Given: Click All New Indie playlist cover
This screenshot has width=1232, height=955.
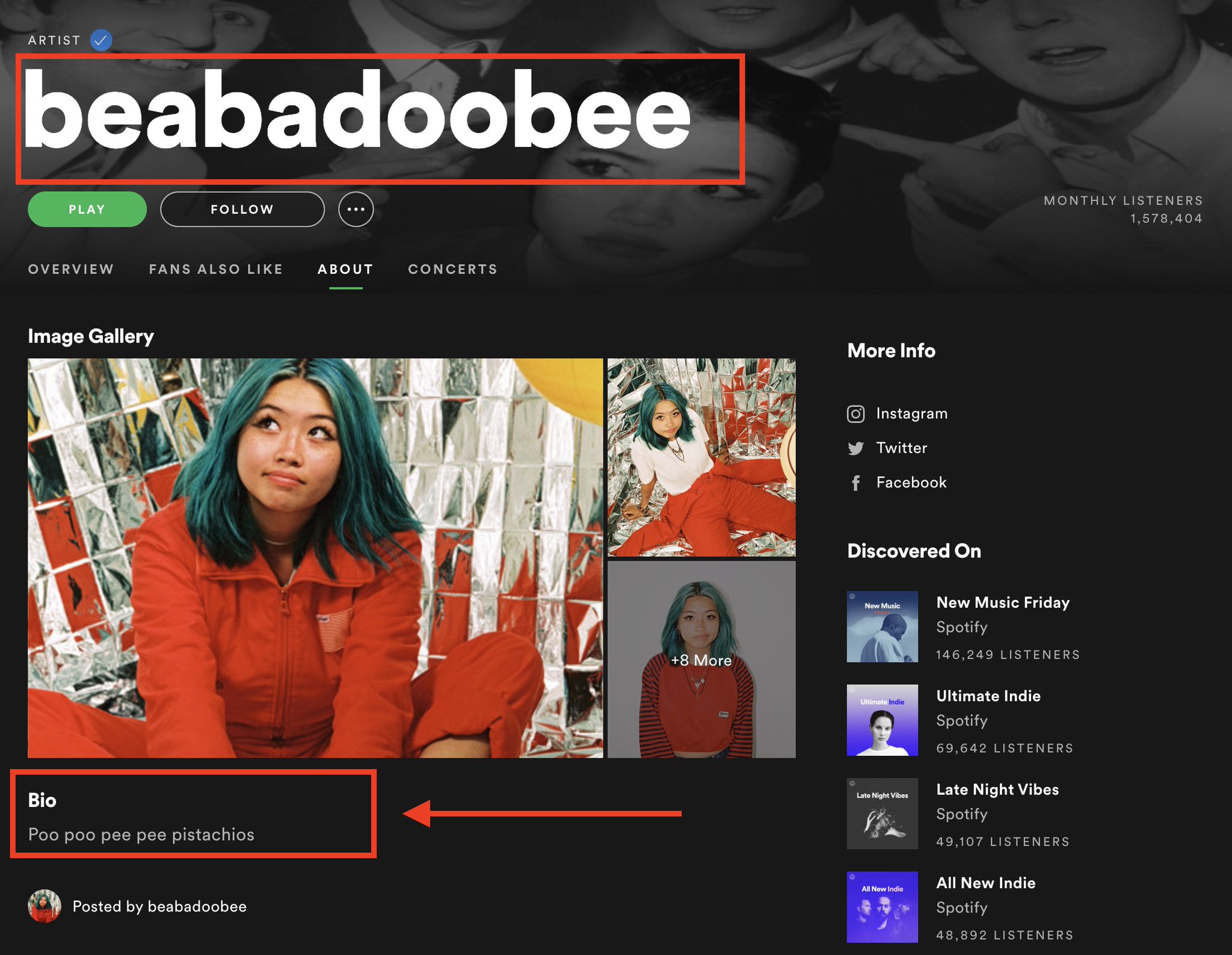Looking at the screenshot, I should coord(882,907).
